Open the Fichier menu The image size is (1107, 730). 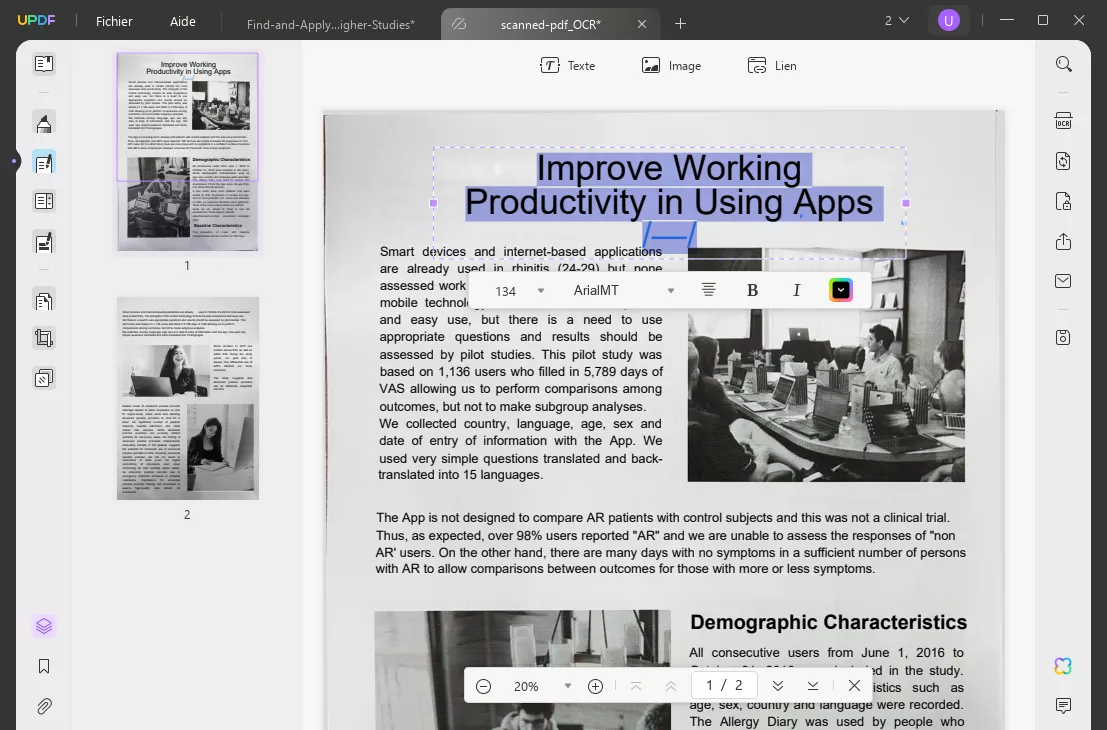pos(114,21)
